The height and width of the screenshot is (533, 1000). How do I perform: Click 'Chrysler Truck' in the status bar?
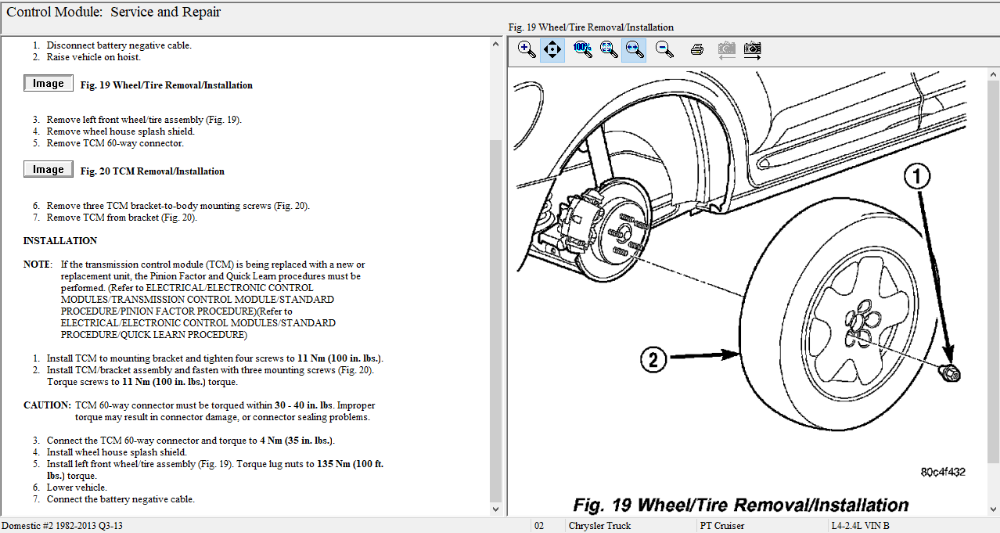pyautogui.click(x=600, y=526)
